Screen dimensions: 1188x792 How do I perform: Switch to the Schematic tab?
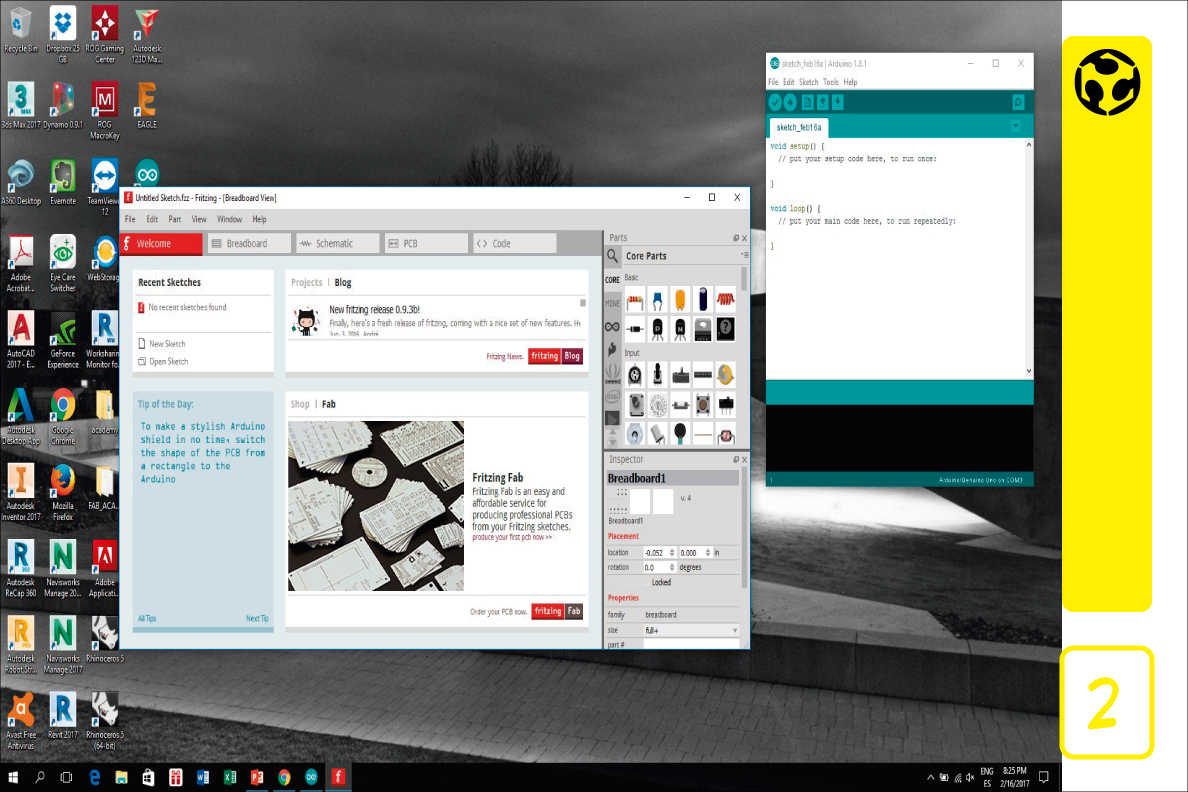click(337, 243)
